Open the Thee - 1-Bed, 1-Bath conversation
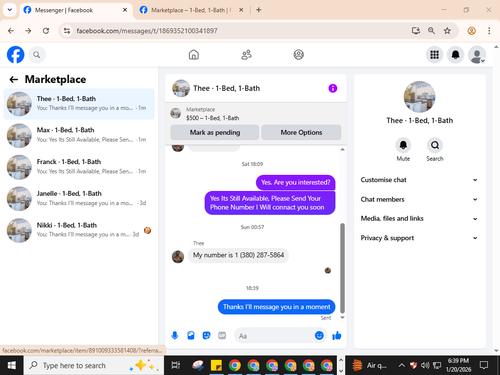This screenshot has width=500, height=375. (79, 104)
